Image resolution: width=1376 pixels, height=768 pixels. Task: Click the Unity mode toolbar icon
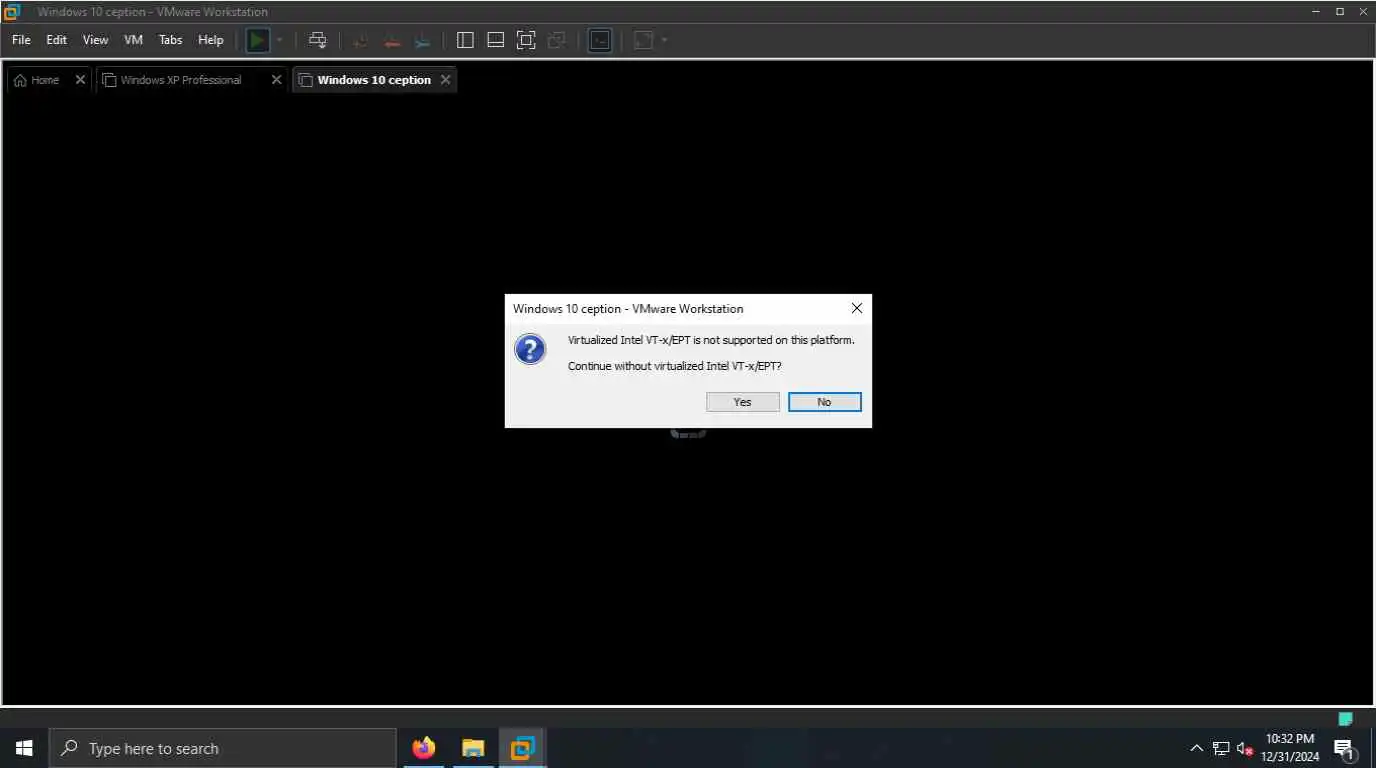tap(557, 40)
